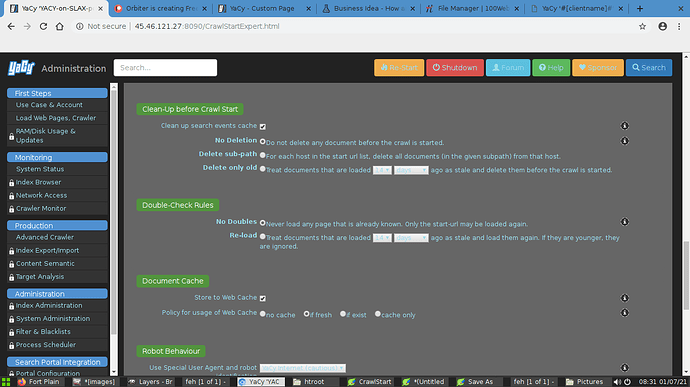
Task: Go forward with browser forward arrow
Action: (x=27, y=26)
